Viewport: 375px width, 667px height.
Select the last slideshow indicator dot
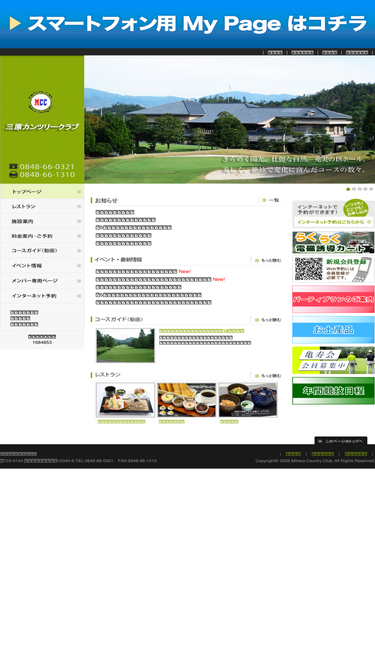click(x=371, y=189)
